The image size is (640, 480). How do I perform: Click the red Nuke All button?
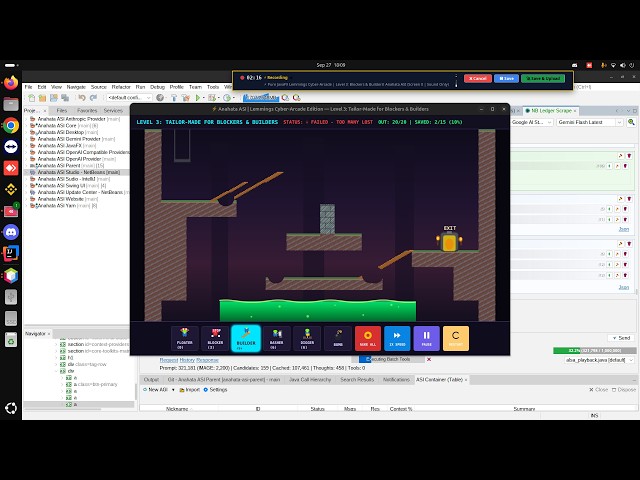point(368,338)
